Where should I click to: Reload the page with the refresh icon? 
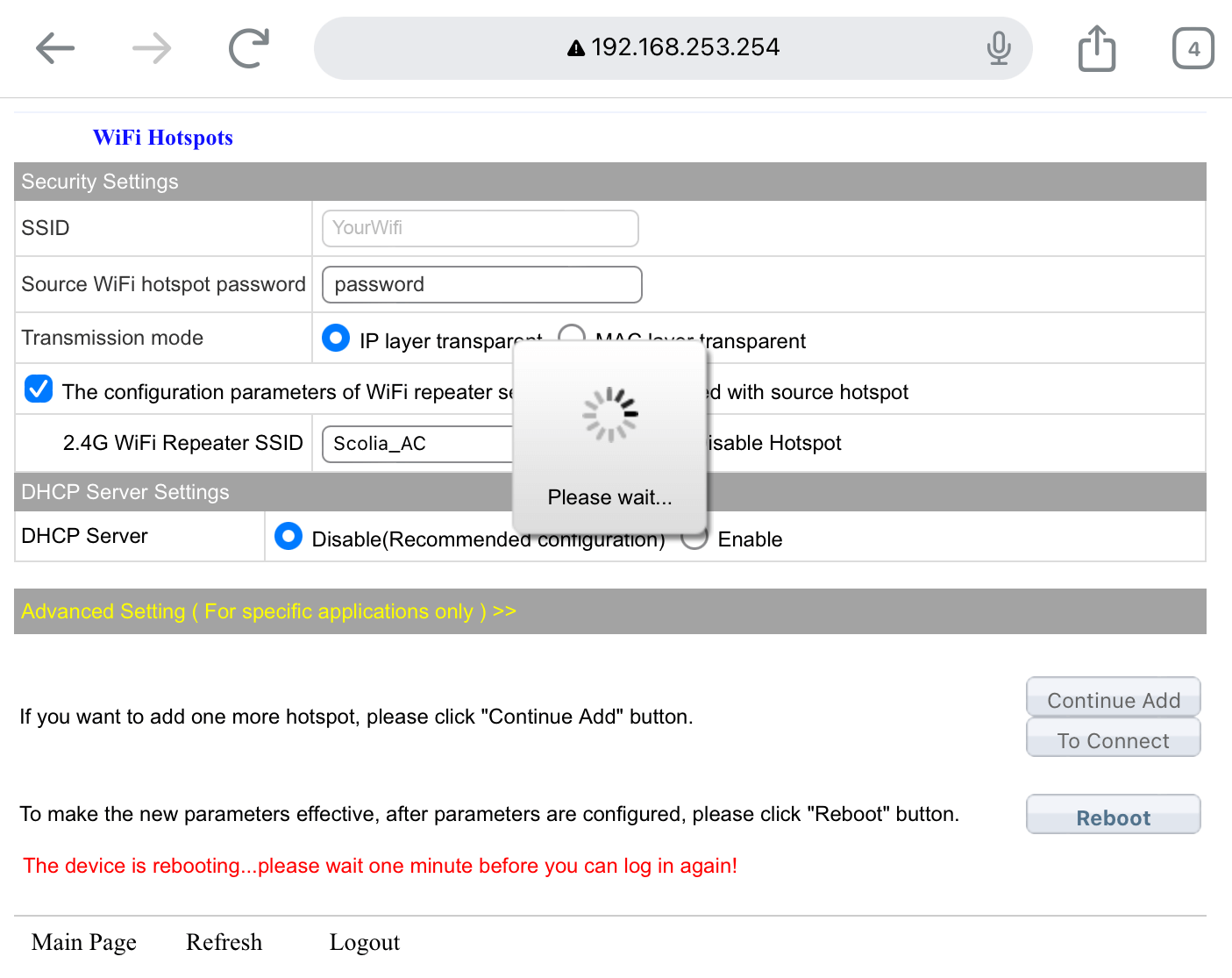pos(249,48)
